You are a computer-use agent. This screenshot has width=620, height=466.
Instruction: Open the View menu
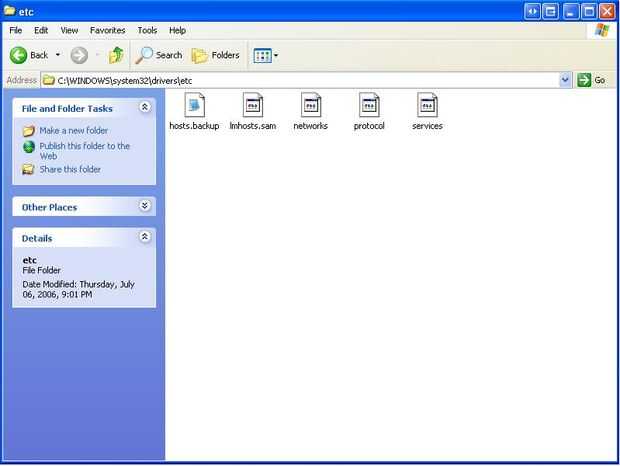pos(69,30)
